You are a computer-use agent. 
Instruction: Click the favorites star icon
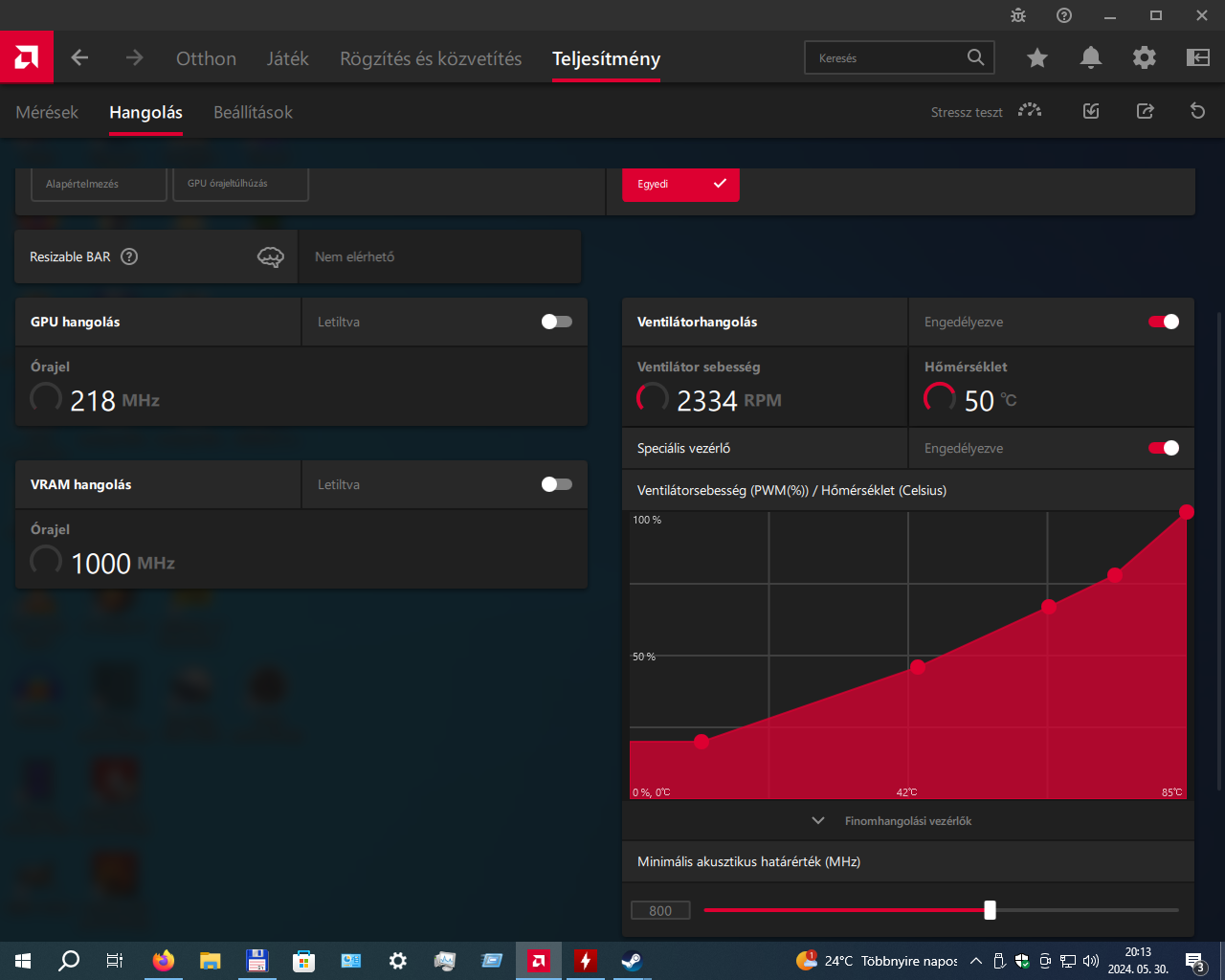pyautogui.click(x=1036, y=57)
